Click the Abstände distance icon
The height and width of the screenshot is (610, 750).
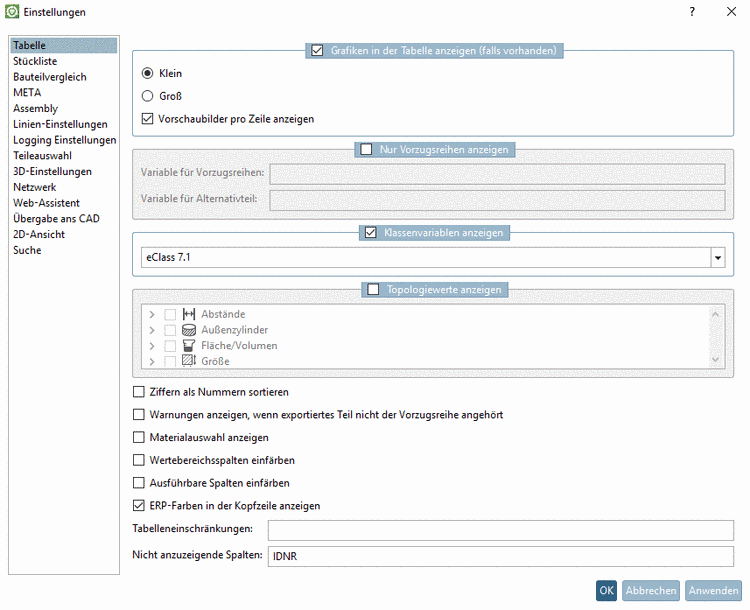[189, 314]
